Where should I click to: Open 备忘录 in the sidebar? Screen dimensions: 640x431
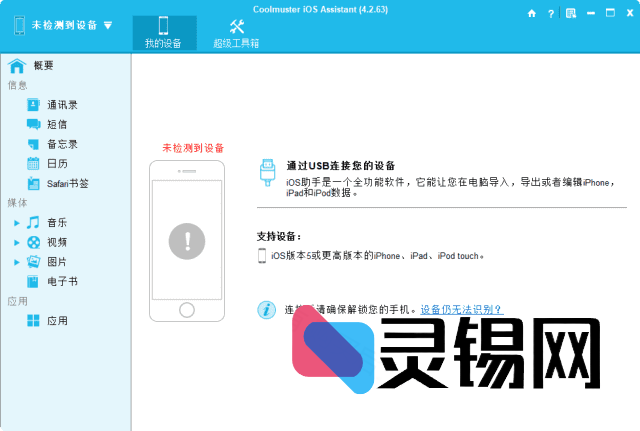(62, 144)
